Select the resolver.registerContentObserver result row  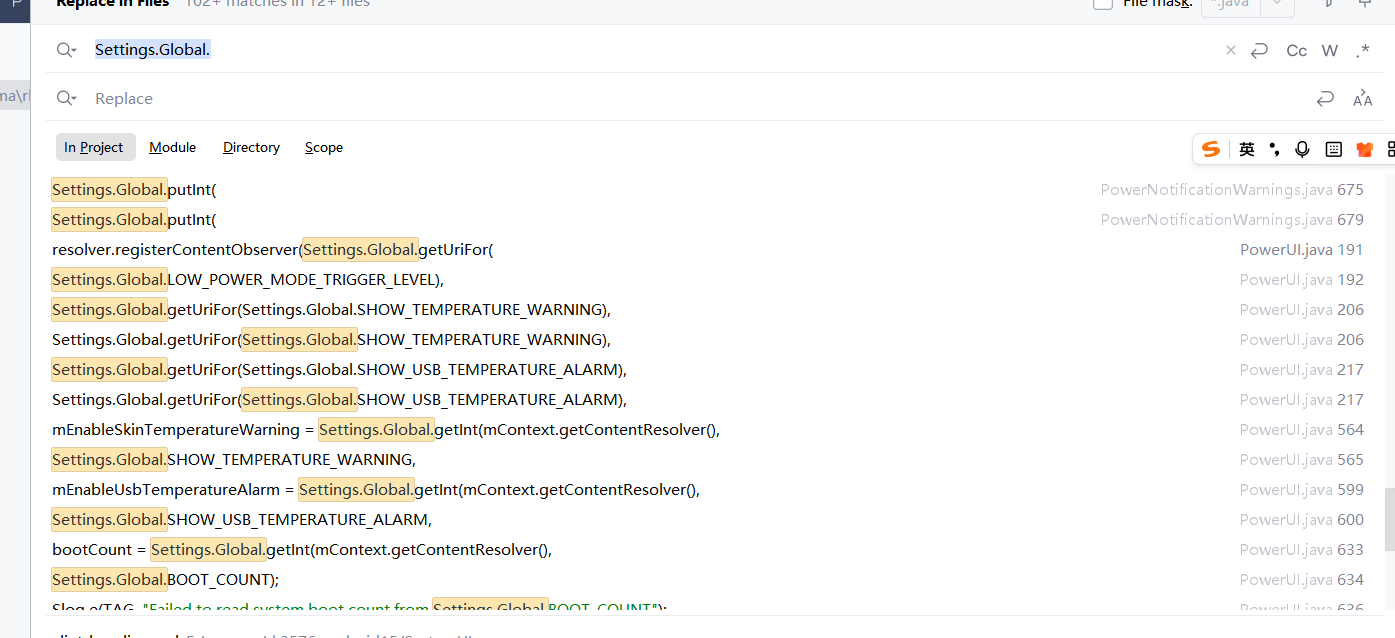point(708,249)
